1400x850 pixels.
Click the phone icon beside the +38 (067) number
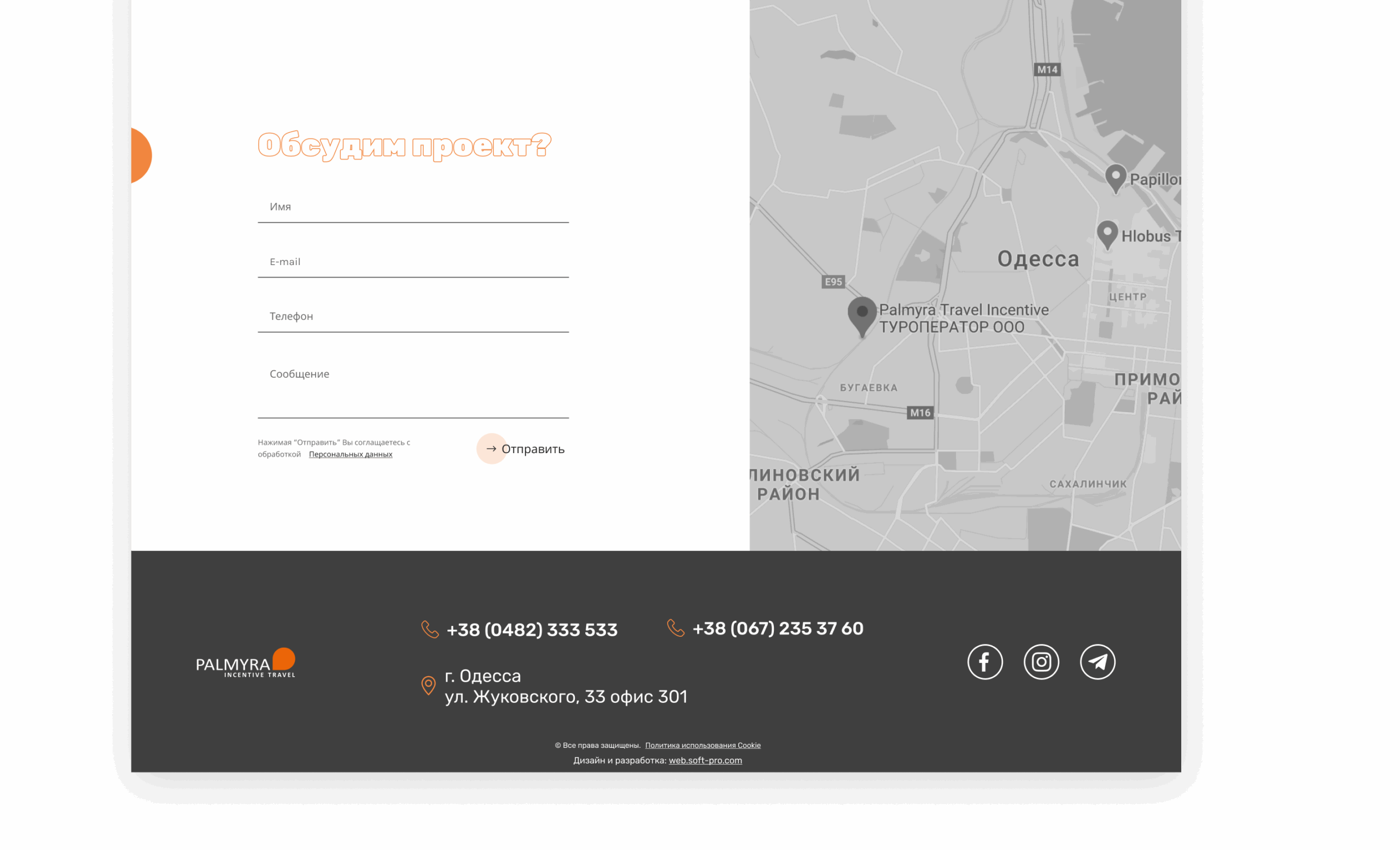tap(675, 628)
